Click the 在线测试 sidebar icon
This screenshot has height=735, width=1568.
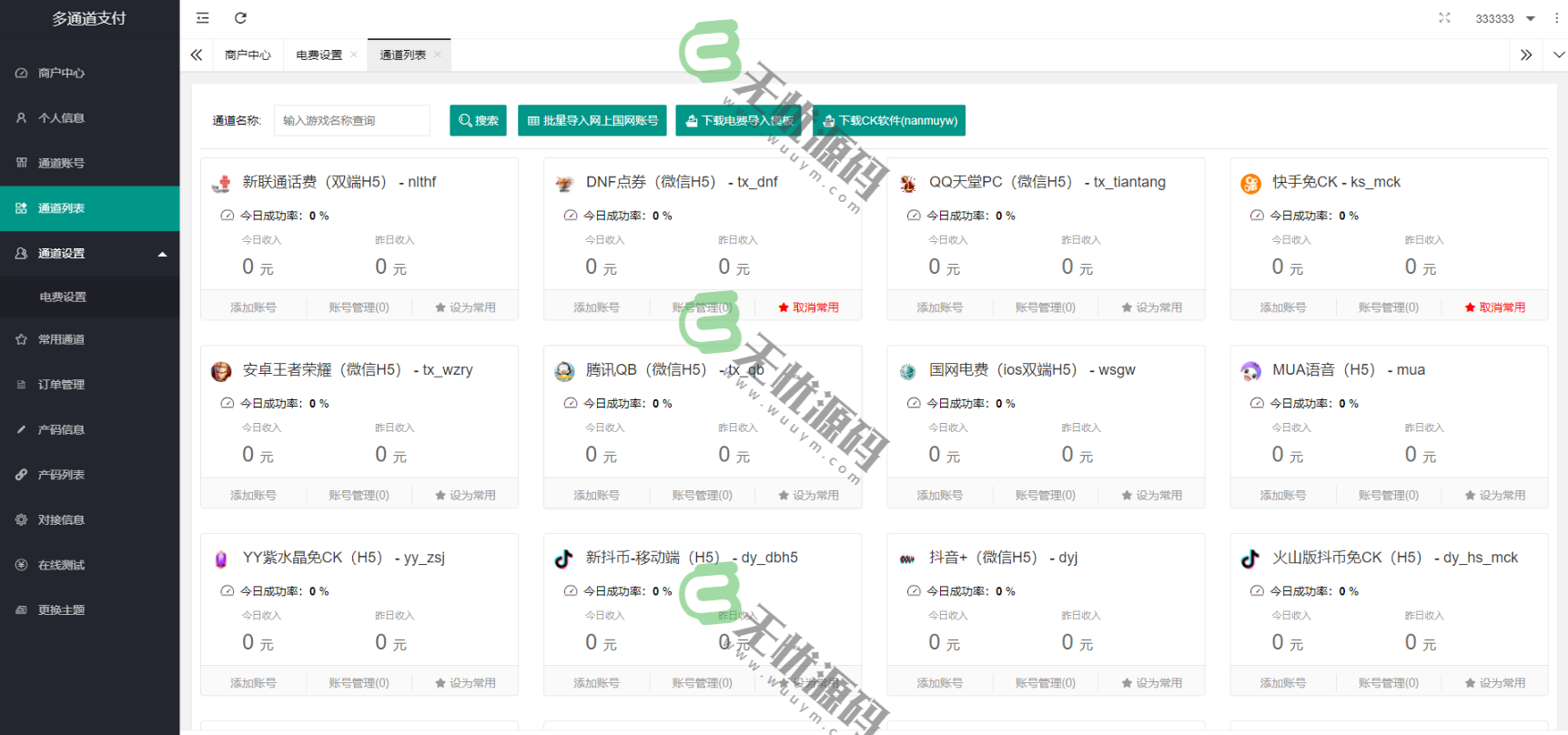[21, 565]
